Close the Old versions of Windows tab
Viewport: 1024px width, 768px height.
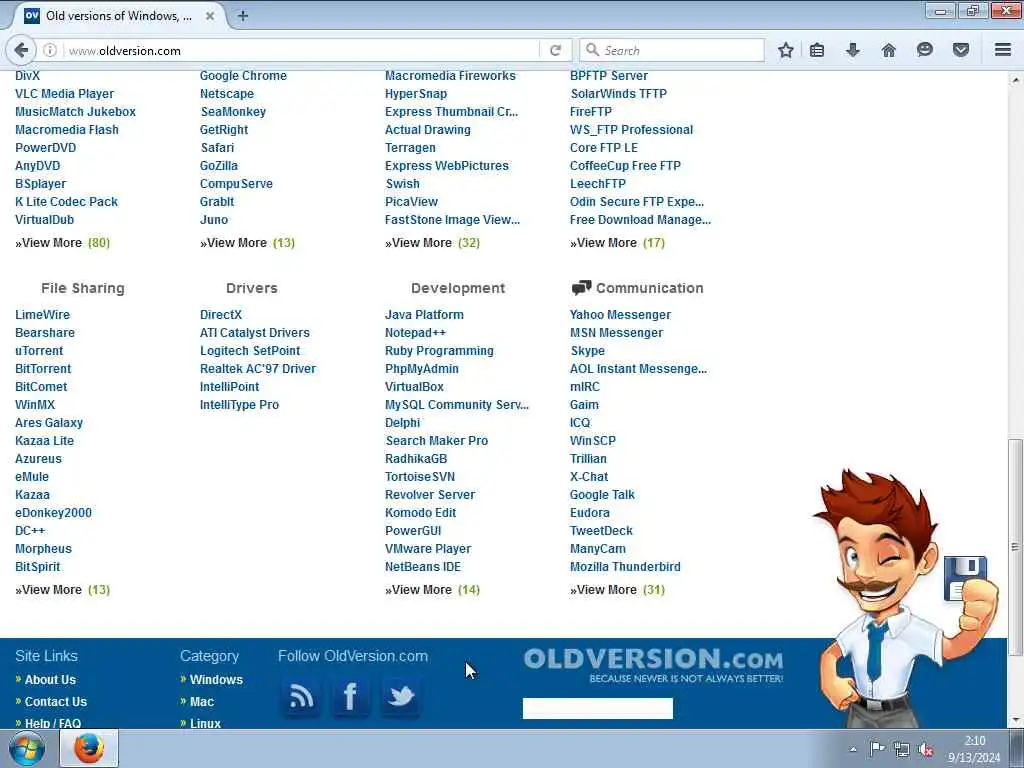tap(210, 16)
